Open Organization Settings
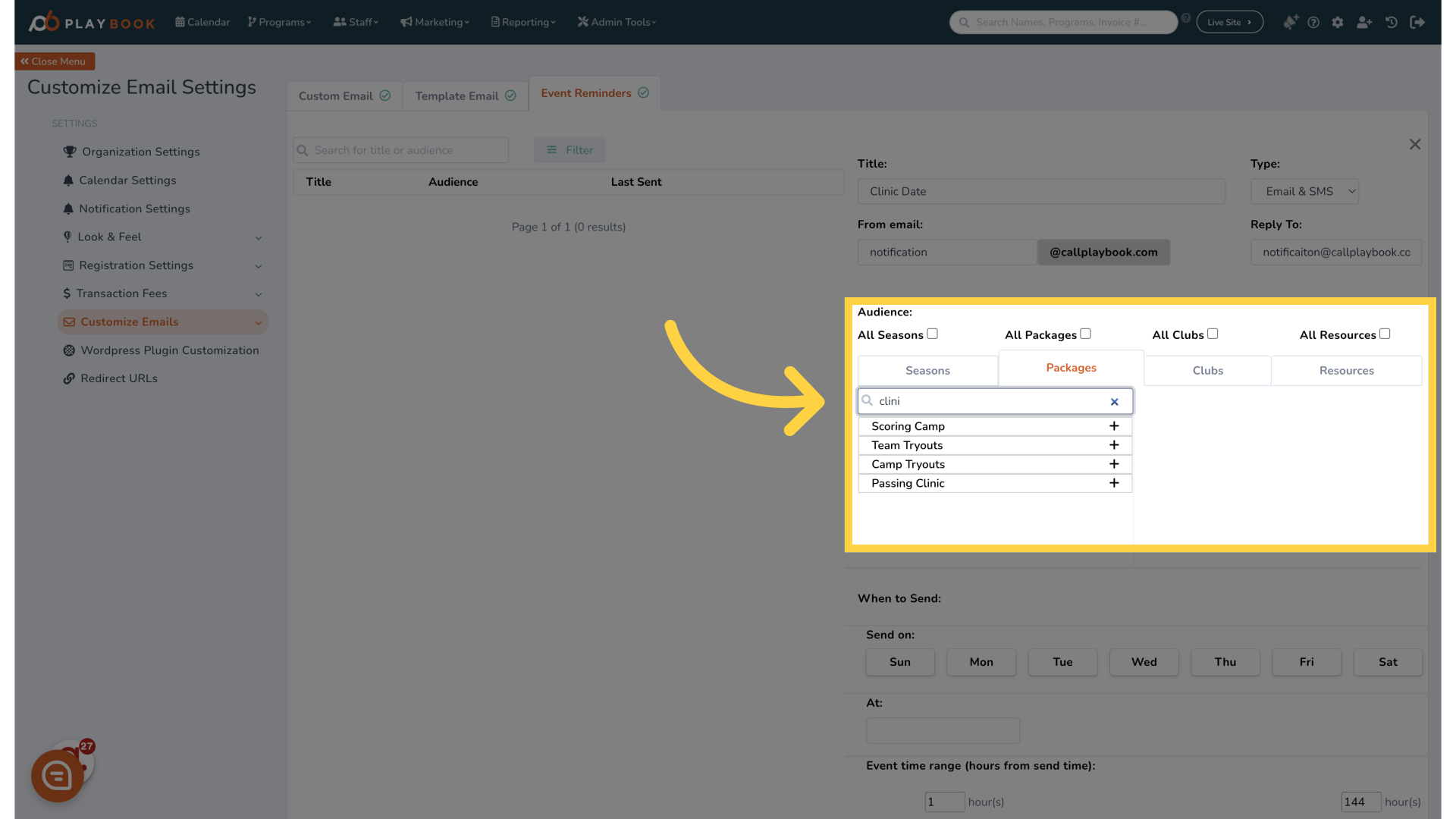 (132, 152)
